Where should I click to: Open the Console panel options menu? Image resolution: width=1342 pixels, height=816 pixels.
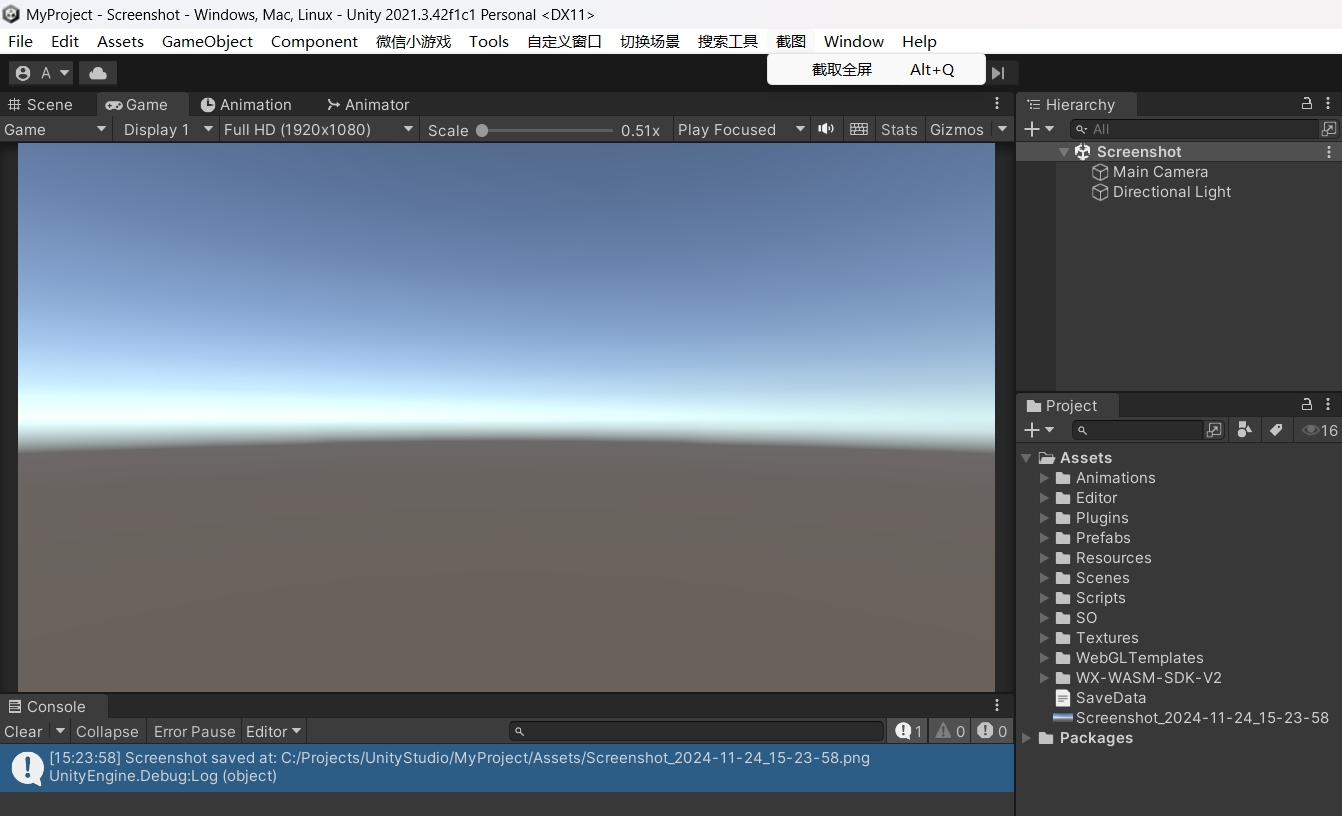996,705
